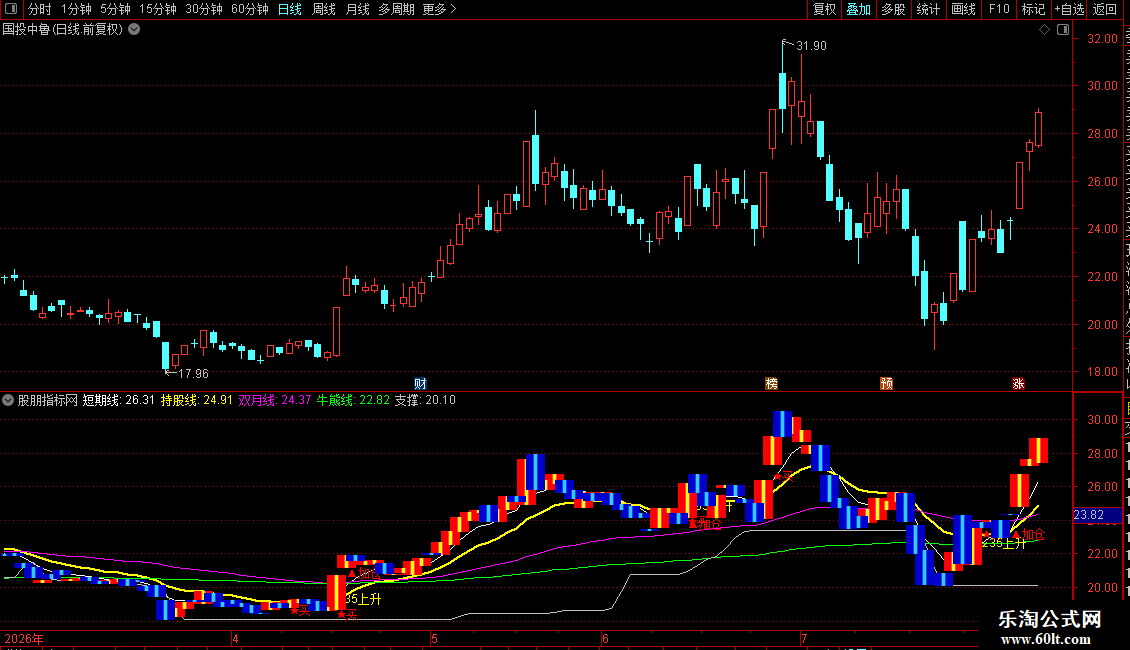Screen dimensions: 1130x650
Task: Activate the 画线 drawing tools button
Action: 963,9
